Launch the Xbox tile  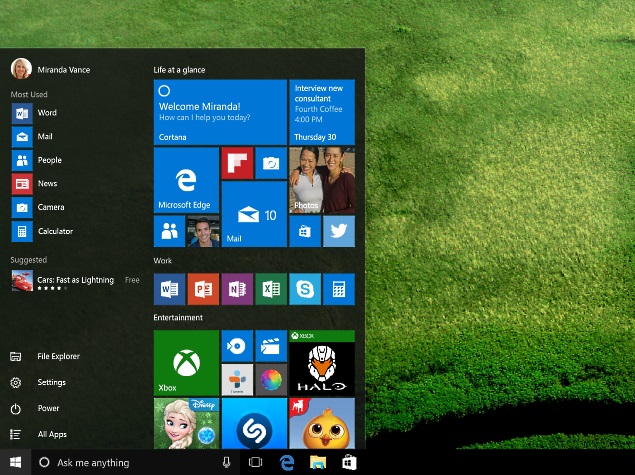tap(186, 361)
